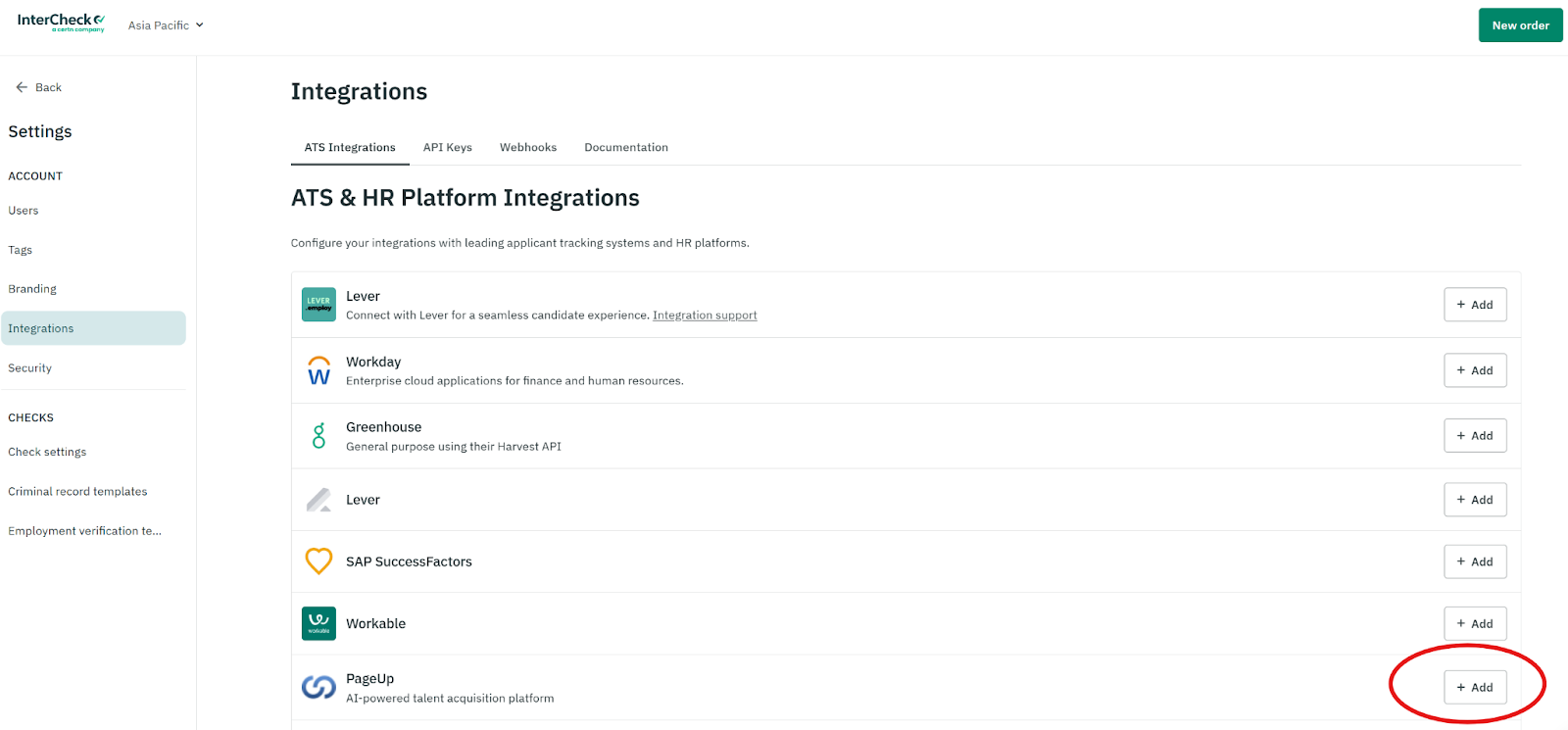Select the Documentation tab
Viewport: 1568px width, 730px height.
625,147
